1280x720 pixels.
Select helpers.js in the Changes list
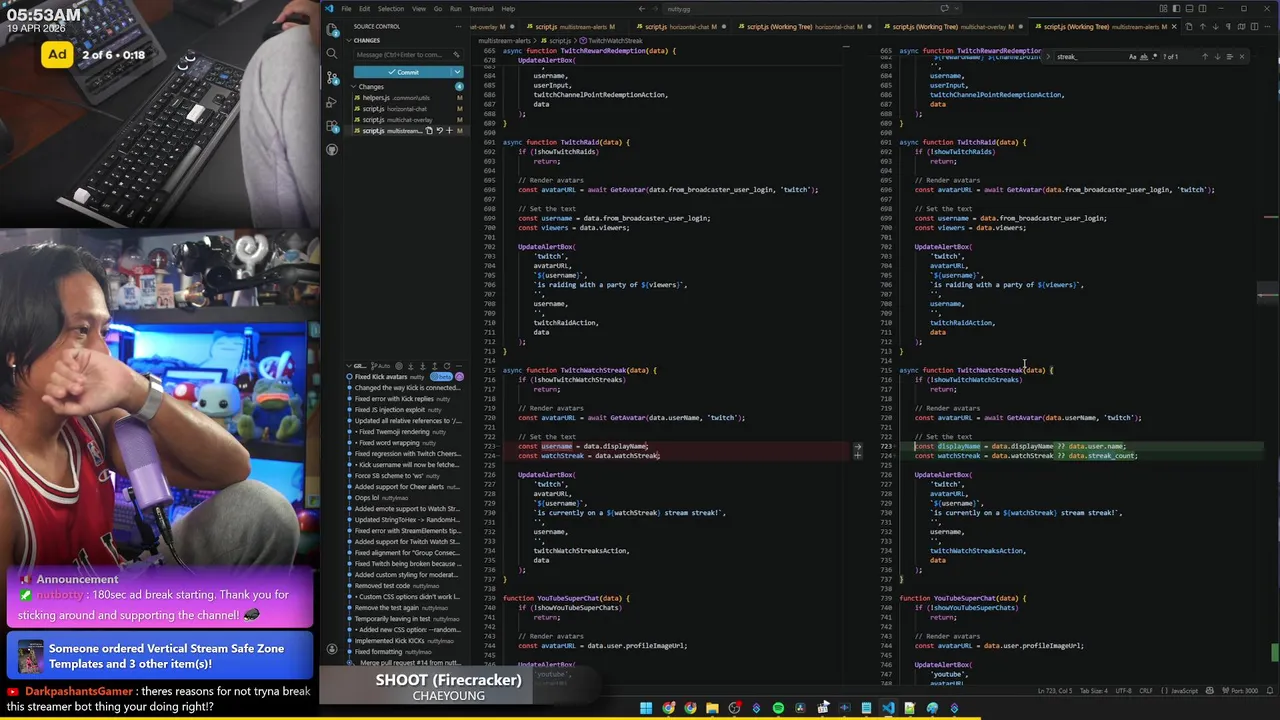pyautogui.click(x=406, y=98)
